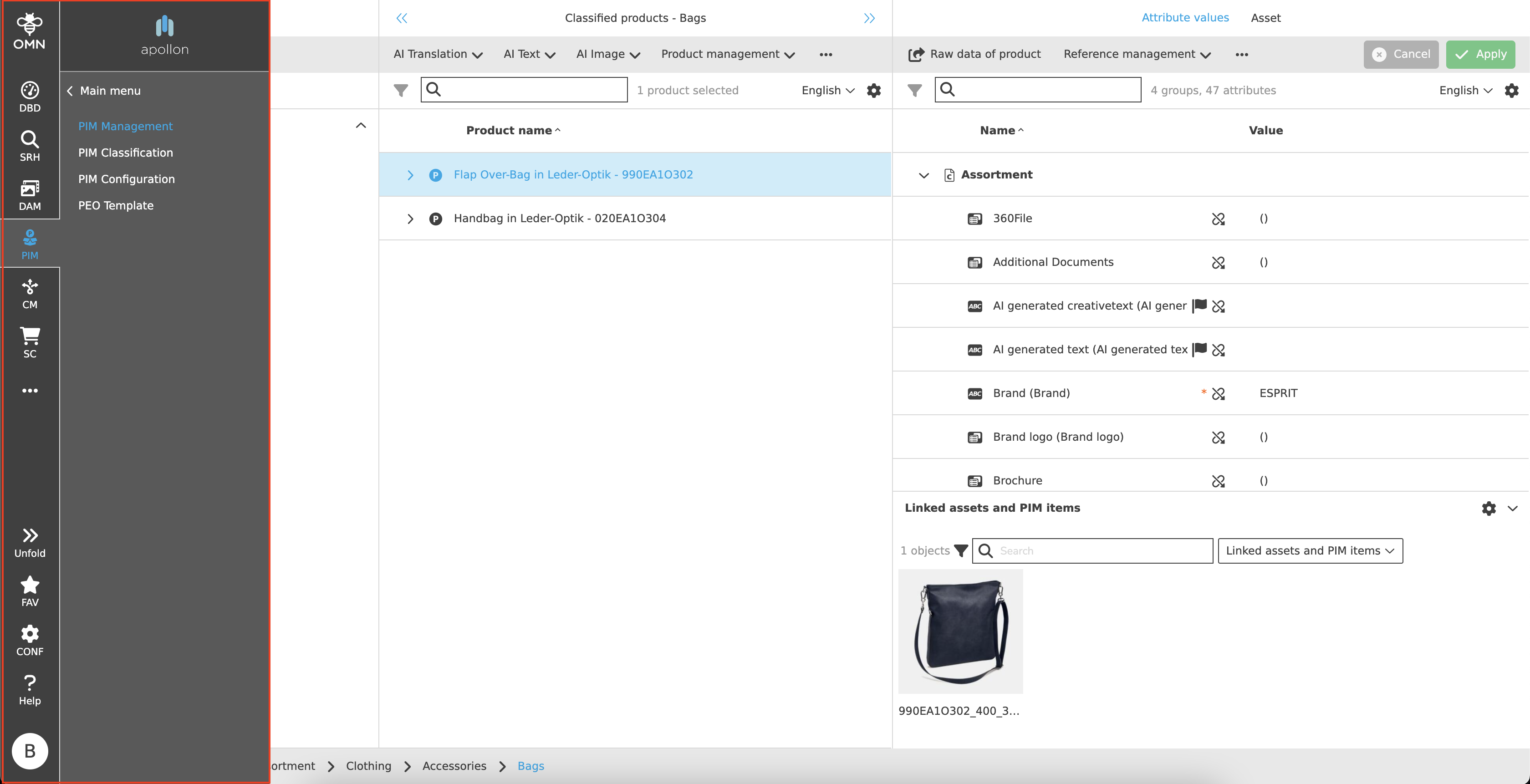Toggle inheritance link icon for 360File

1218,219
